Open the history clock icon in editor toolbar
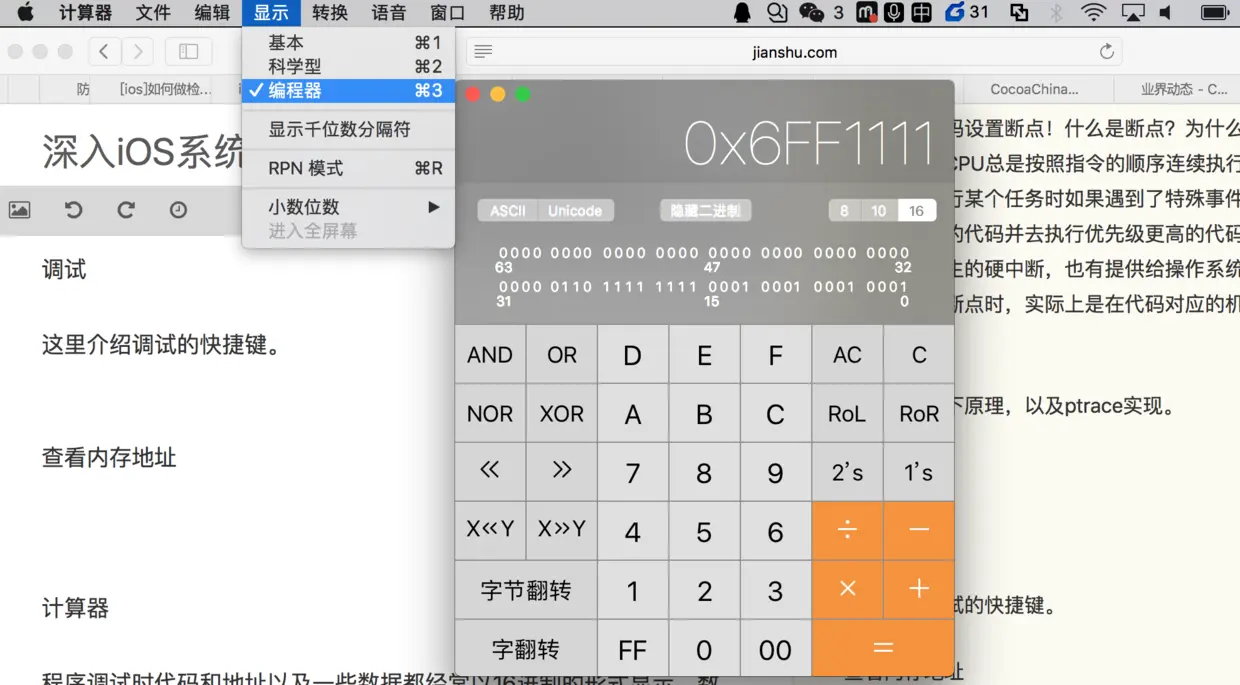This screenshot has height=685, width=1240. pos(178,210)
